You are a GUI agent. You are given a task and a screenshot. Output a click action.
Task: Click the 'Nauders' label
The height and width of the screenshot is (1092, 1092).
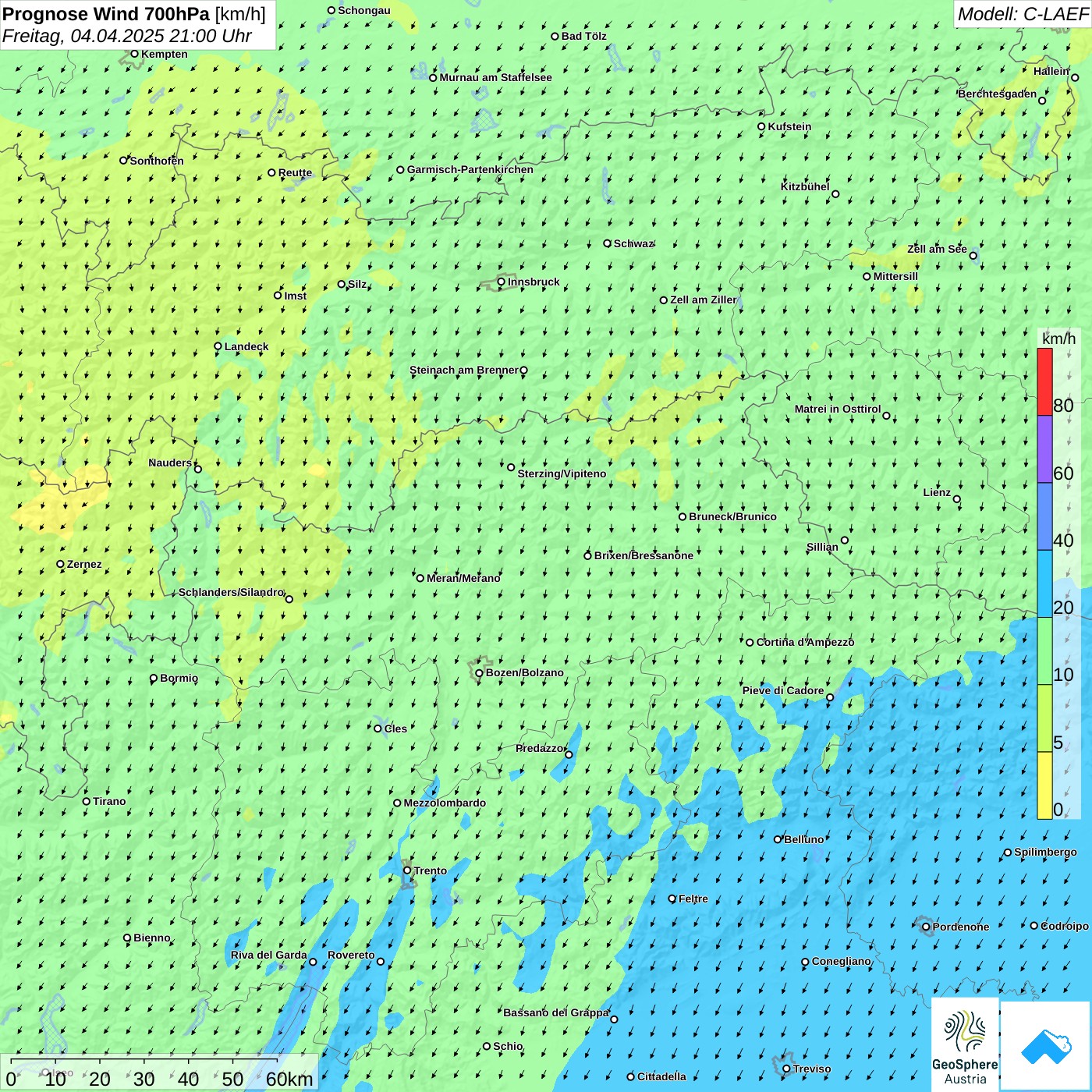click(170, 463)
